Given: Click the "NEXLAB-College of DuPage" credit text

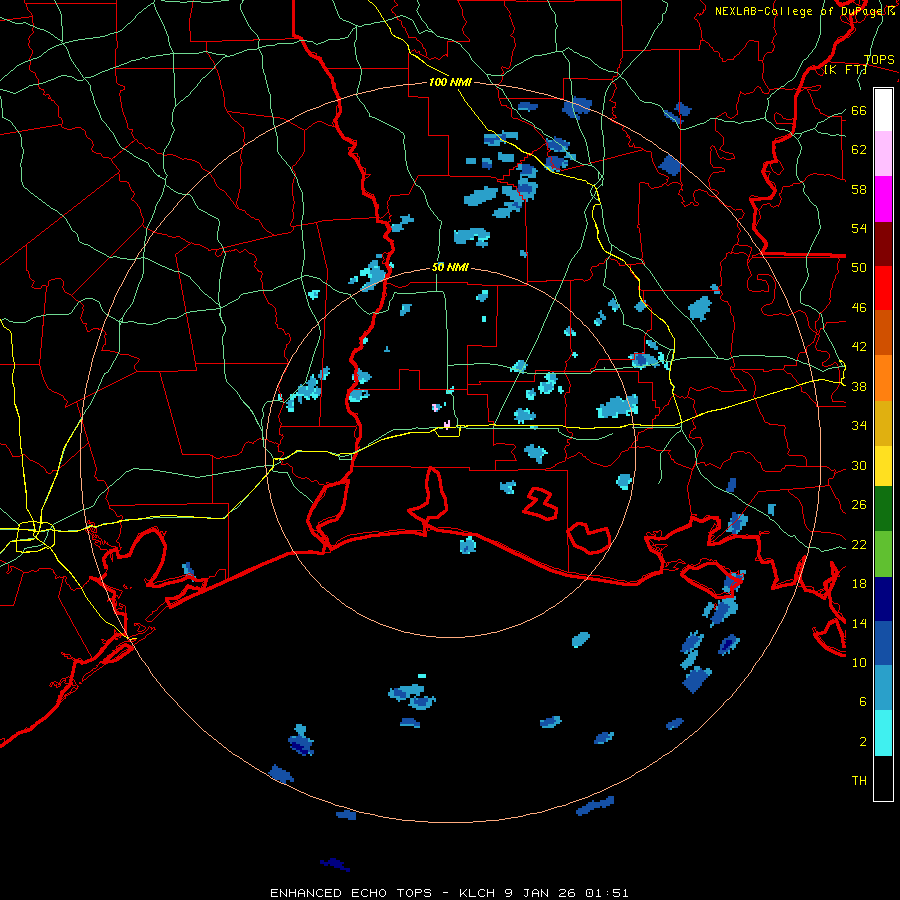Looking at the screenshot, I should 800,11.
